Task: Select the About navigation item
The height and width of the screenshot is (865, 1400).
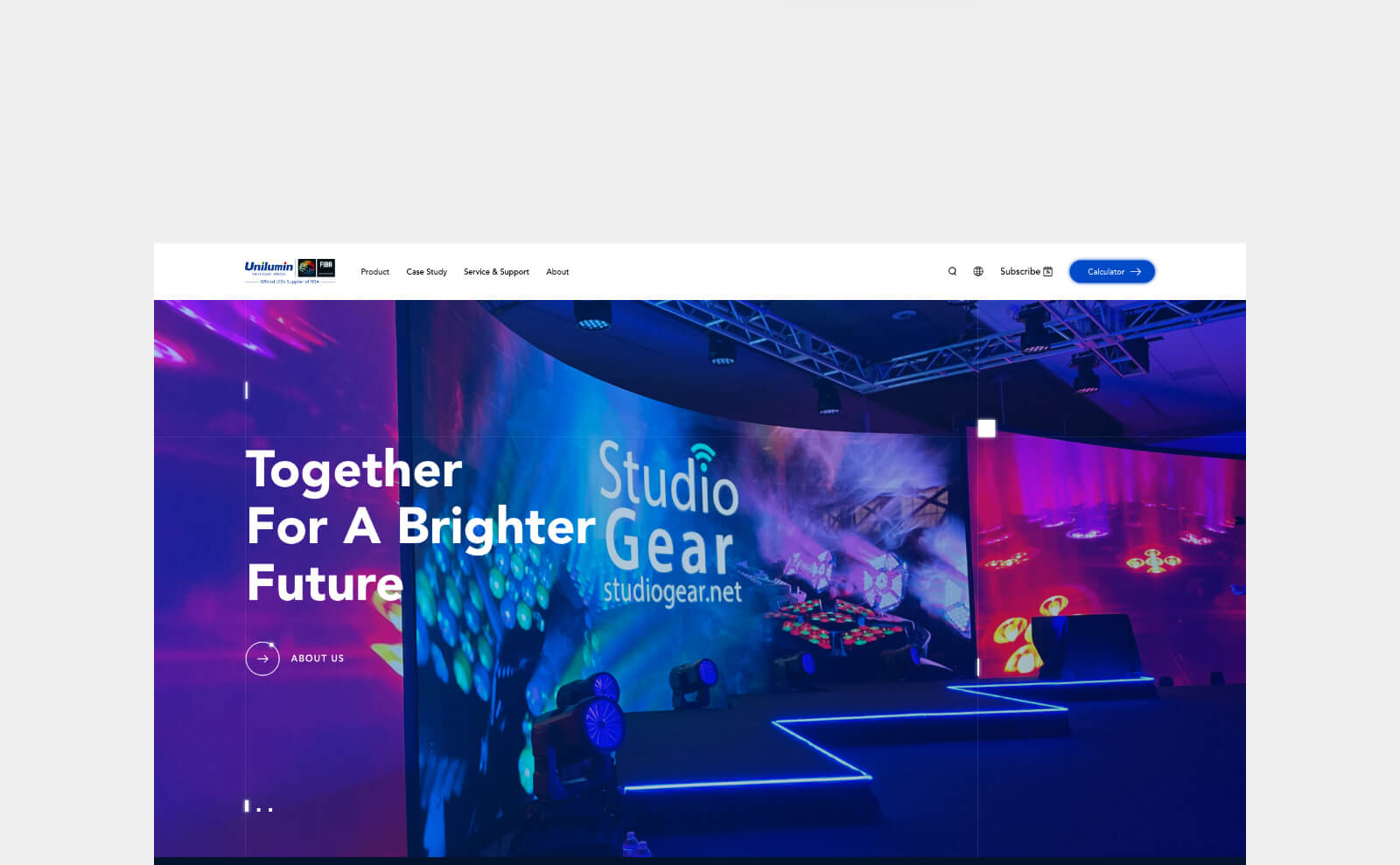Action: (x=557, y=272)
